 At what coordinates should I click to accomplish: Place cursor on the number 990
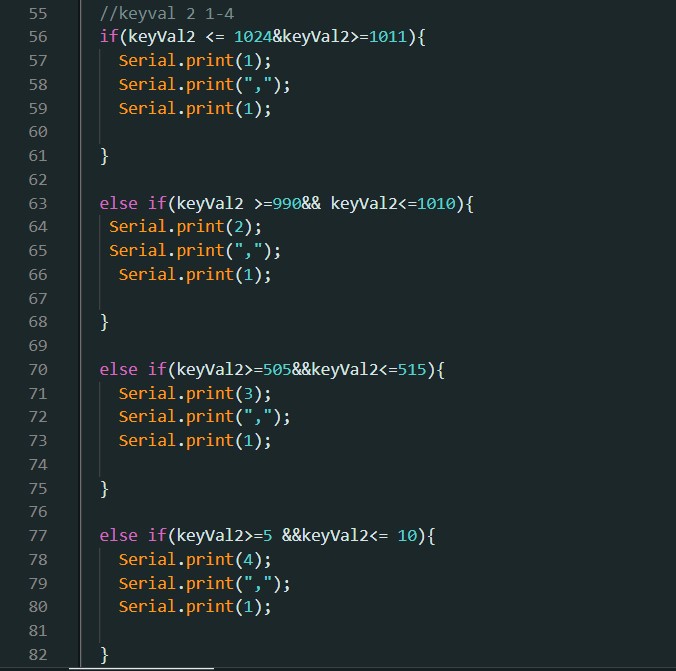(x=287, y=203)
